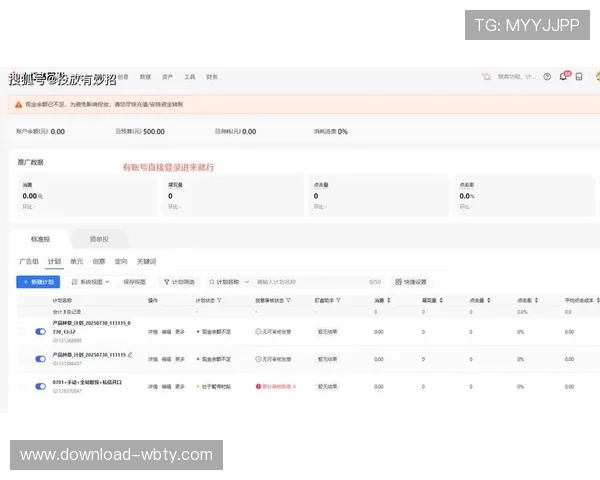The image size is (600, 480).
Task: Sort by the 点击率 column arrows
Action: point(536,300)
